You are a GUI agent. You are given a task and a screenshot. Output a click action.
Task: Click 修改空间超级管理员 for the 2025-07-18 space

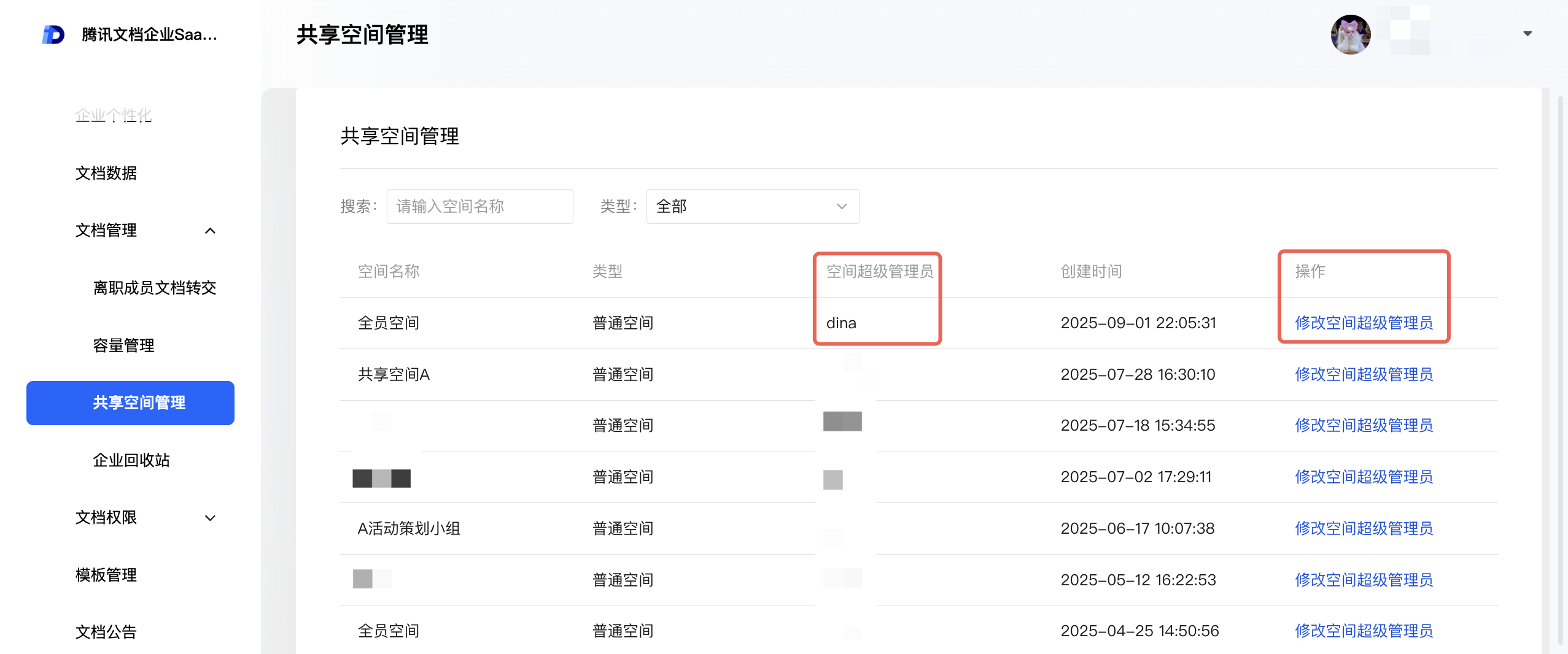click(x=1364, y=425)
